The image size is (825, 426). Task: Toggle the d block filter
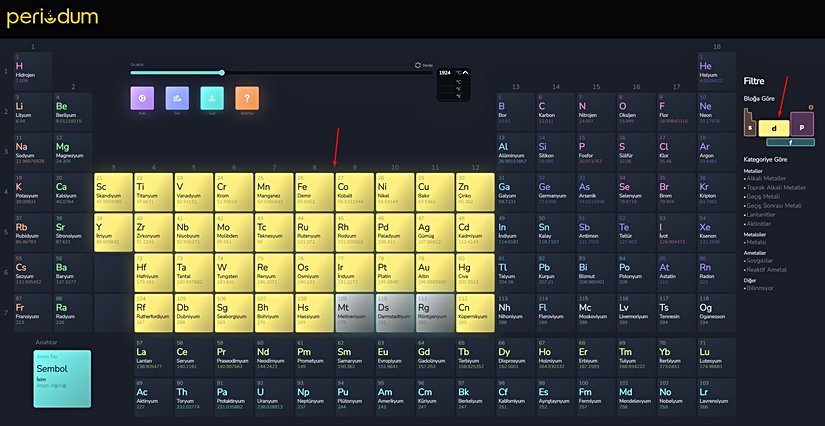click(x=772, y=127)
